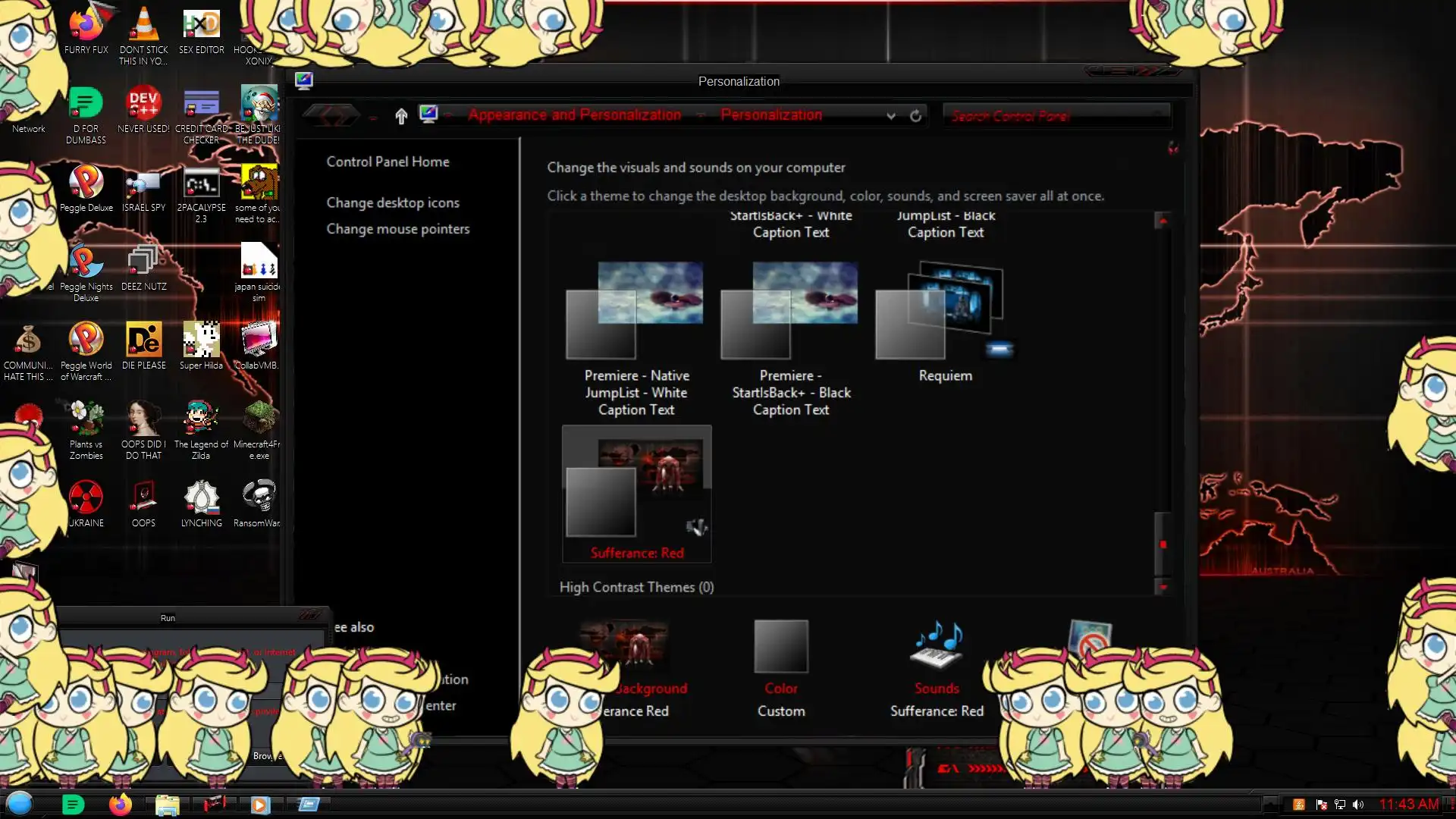
Task: Click the Personalization breadcrumb item
Action: tap(770, 115)
